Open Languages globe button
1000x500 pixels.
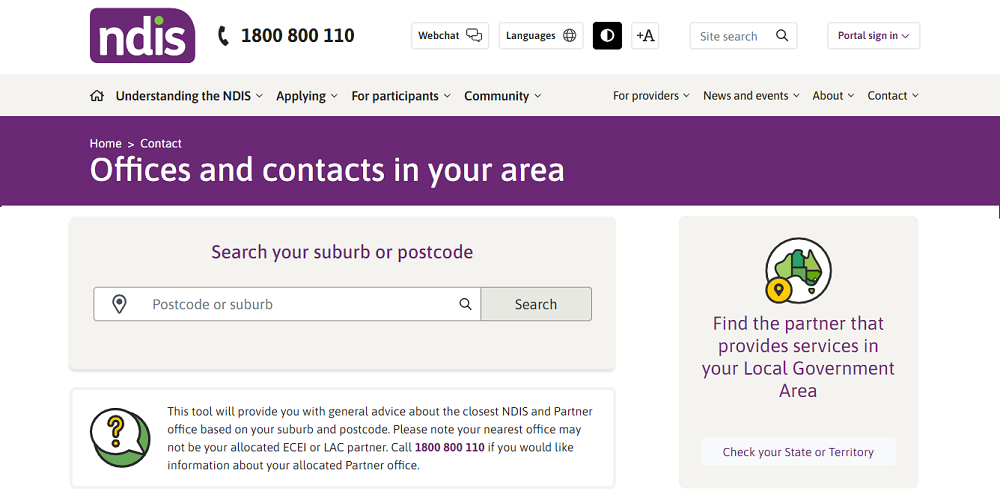click(541, 36)
